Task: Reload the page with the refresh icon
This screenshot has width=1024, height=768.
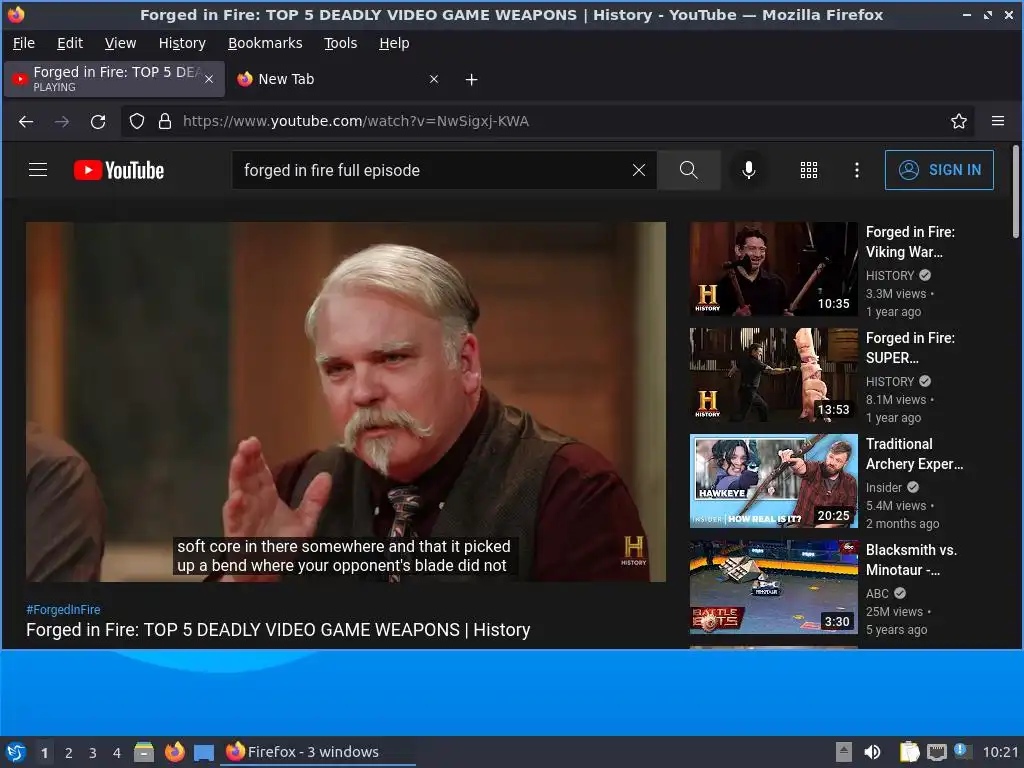Action: 98,121
